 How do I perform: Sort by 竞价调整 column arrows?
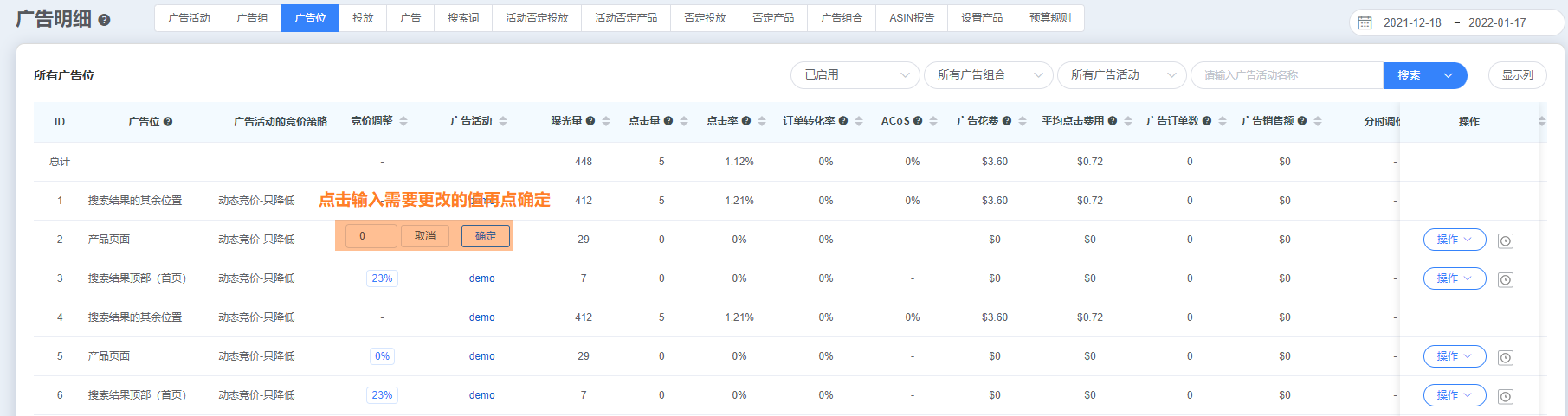pyautogui.click(x=403, y=121)
